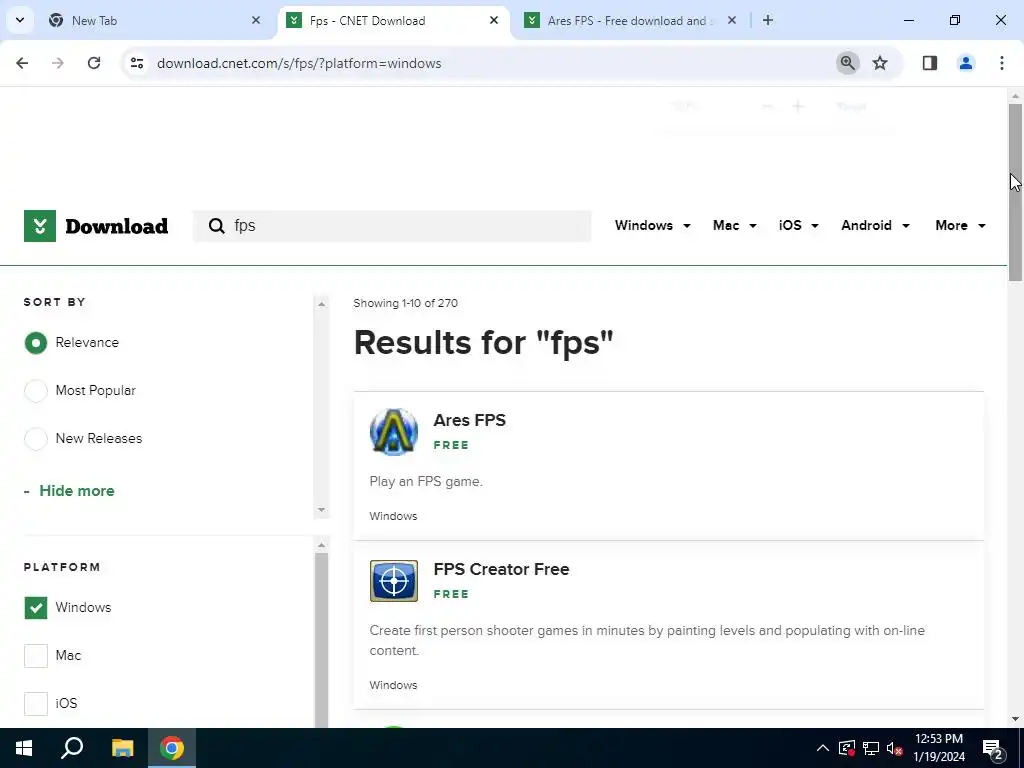The width and height of the screenshot is (1024, 768).
Task: Uncheck the Windows platform checkbox
Action: (x=36, y=607)
